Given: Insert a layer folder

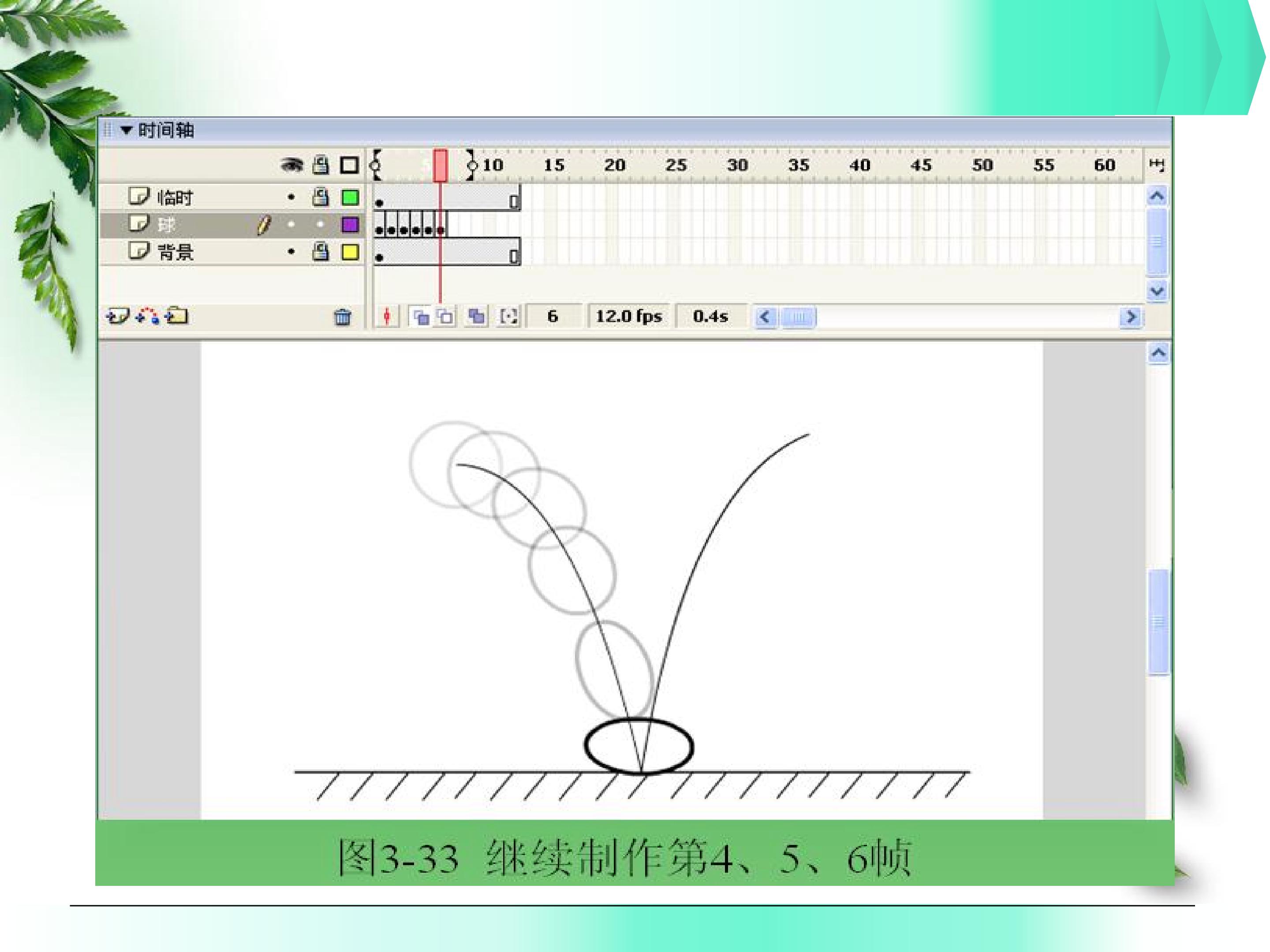Looking at the screenshot, I should point(177,316).
